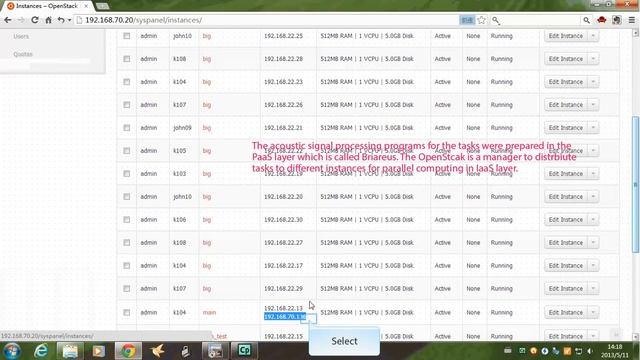Screen dimensions: 640x360
Task: Reload the Instances page
Action: (x=35, y=20)
